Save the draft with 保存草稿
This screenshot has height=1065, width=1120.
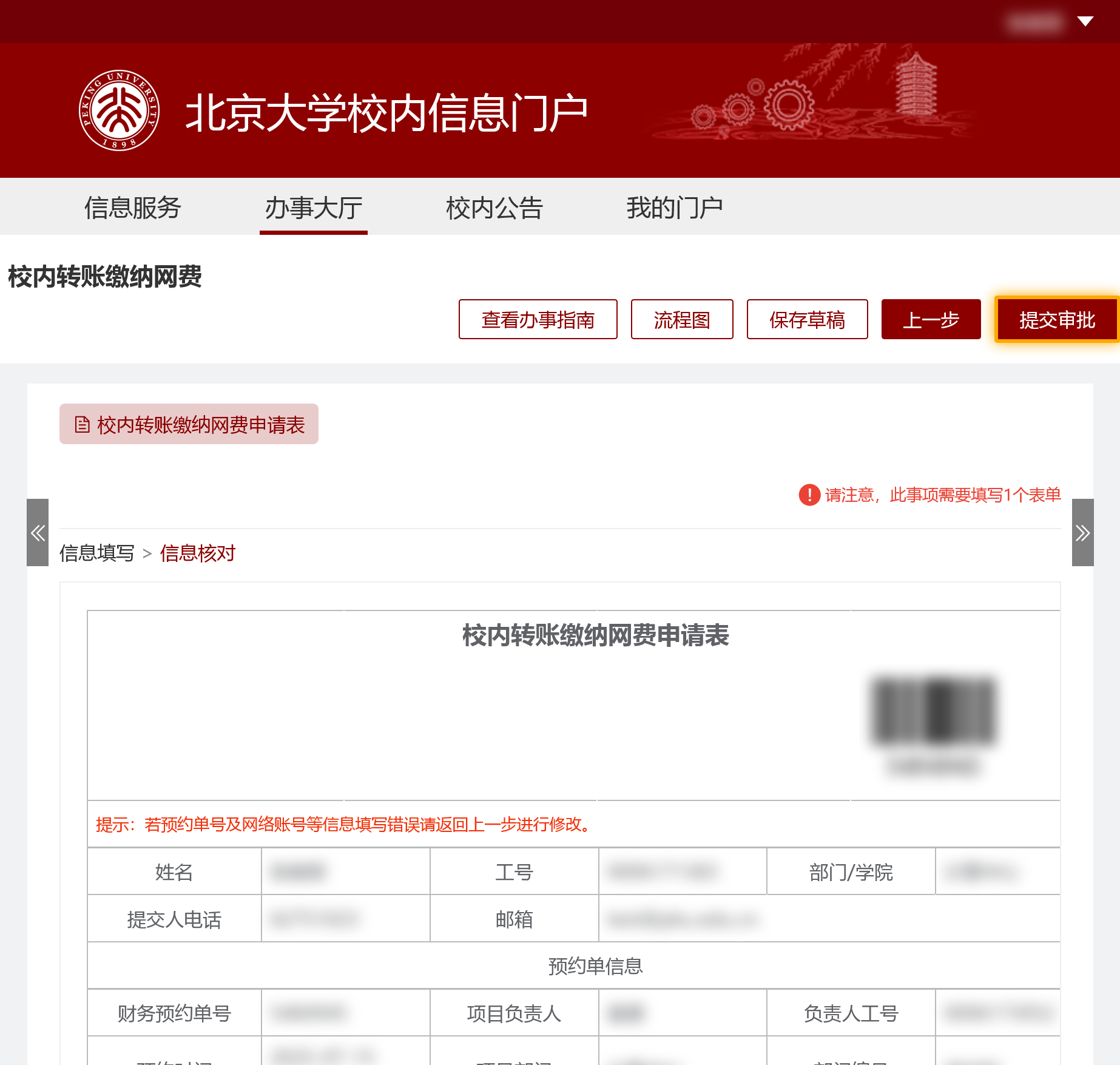pyautogui.click(x=807, y=319)
